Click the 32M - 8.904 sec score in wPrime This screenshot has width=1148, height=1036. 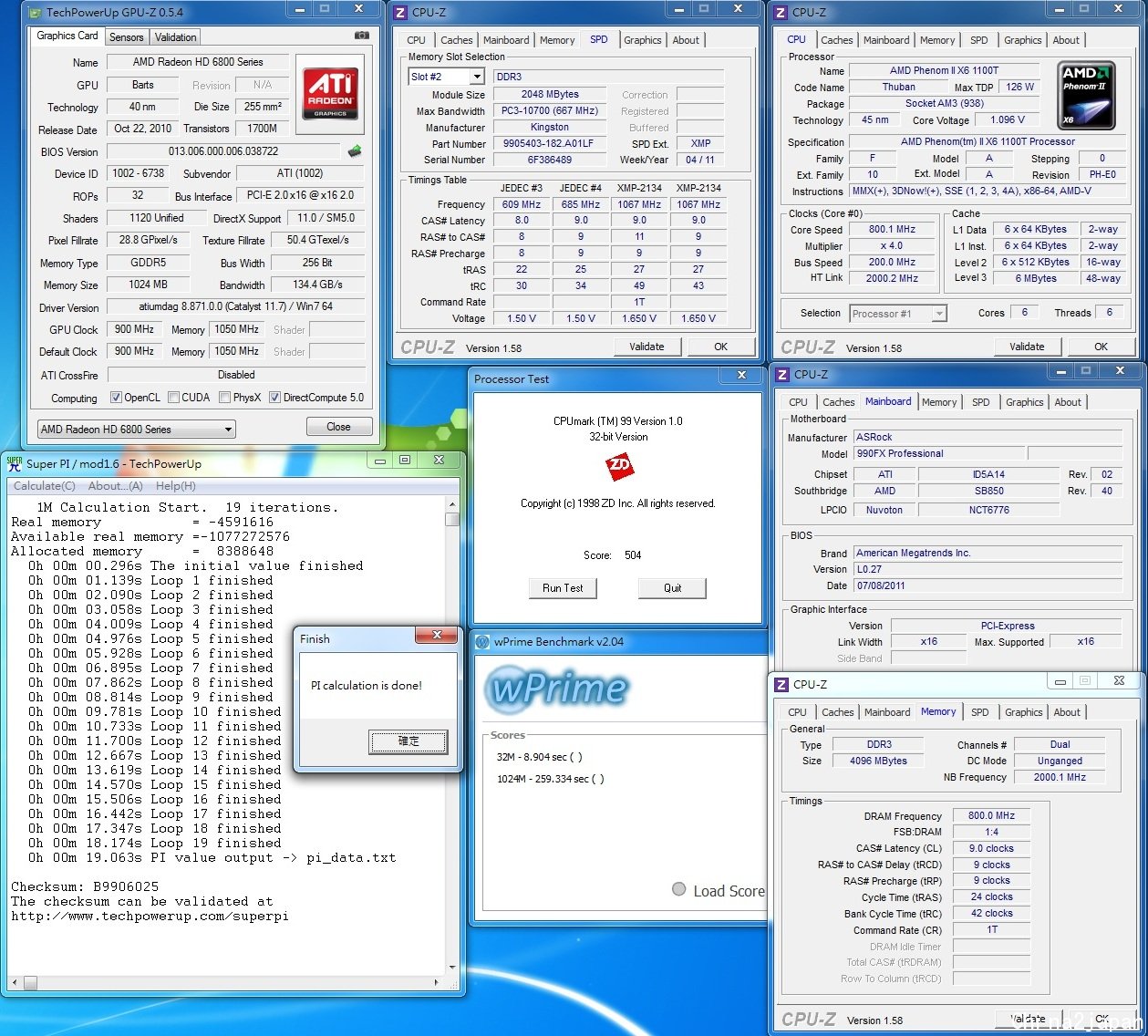pyautogui.click(x=539, y=757)
